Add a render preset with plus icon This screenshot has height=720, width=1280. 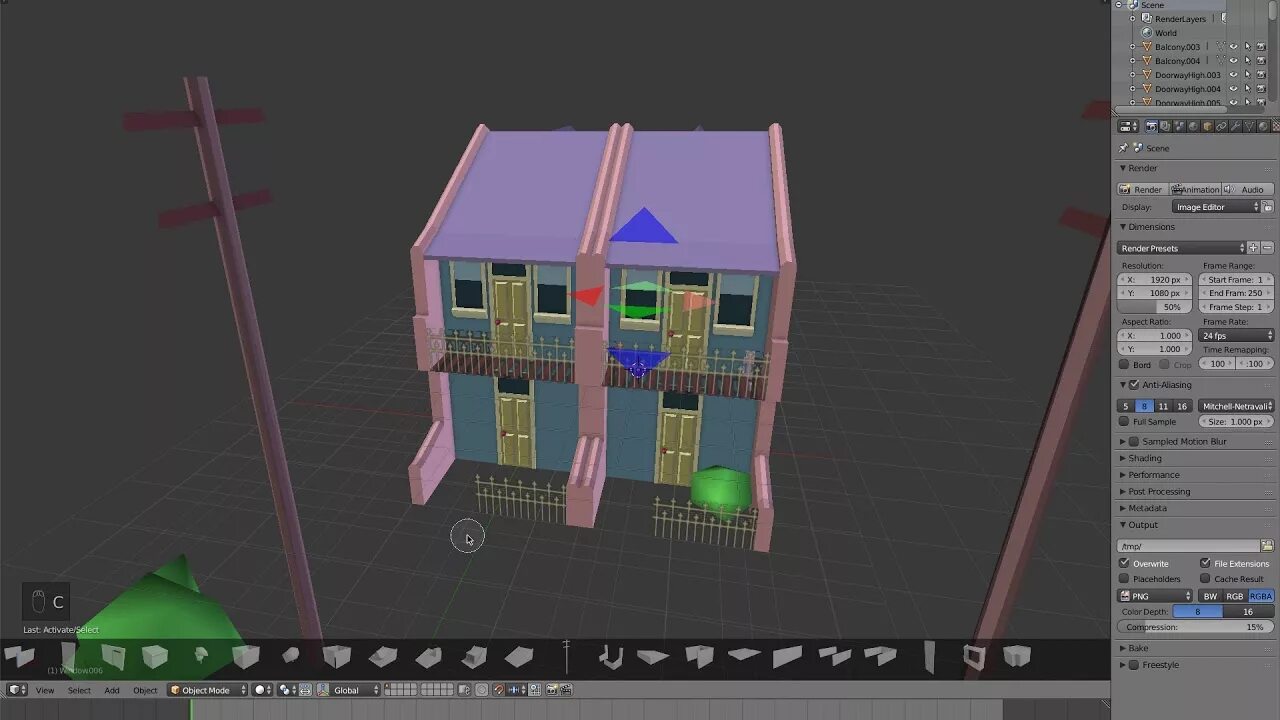pyautogui.click(x=1253, y=248)
